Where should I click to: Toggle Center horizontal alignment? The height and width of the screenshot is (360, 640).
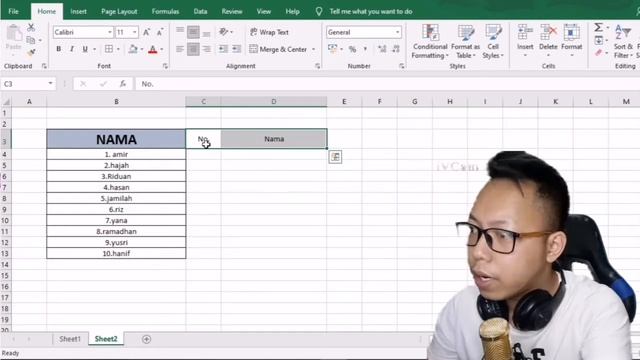(193, 49)
